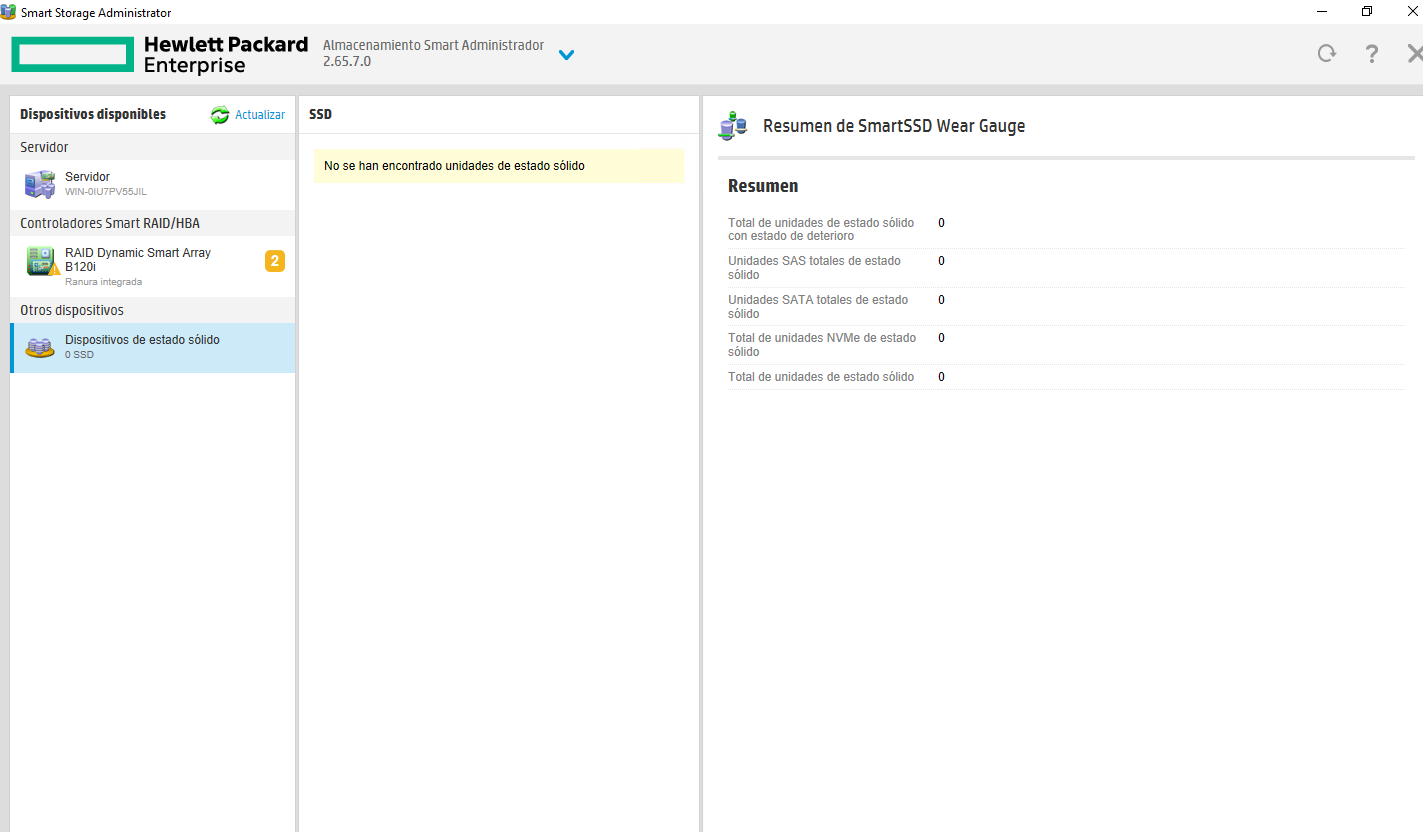Viewport: 1423px width, 832px height.
Task: Select RAID Dynamic Smart Array B120i
Action: (152, 266)
